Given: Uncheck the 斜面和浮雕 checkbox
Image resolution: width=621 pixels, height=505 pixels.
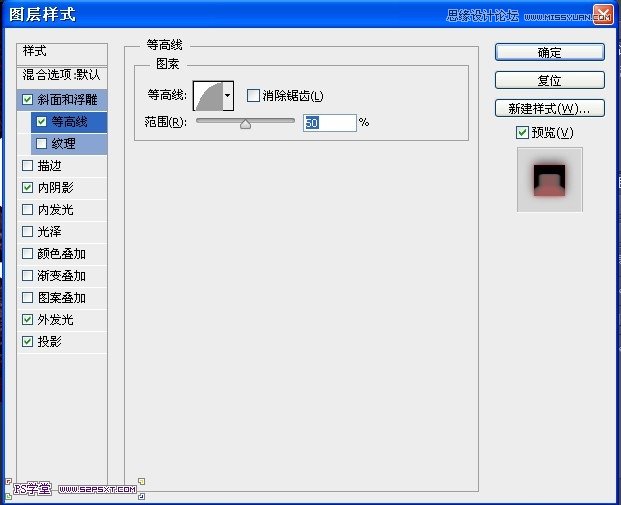Looking at the screenshot, I should click(x=27, y=99).
